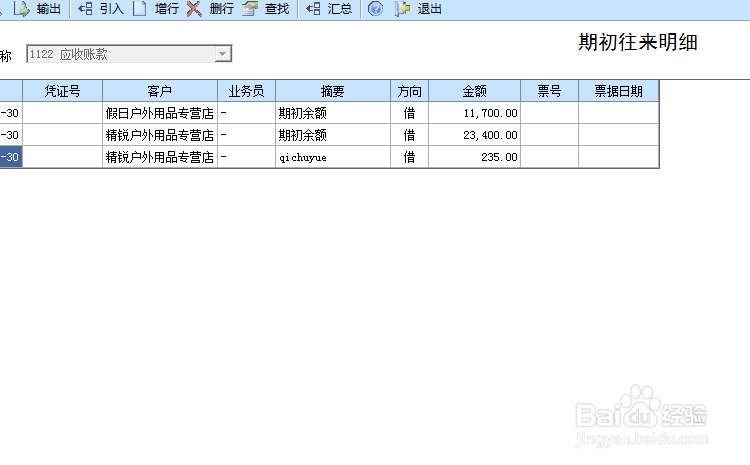Click the 查找 search icon

pos(250,9)
